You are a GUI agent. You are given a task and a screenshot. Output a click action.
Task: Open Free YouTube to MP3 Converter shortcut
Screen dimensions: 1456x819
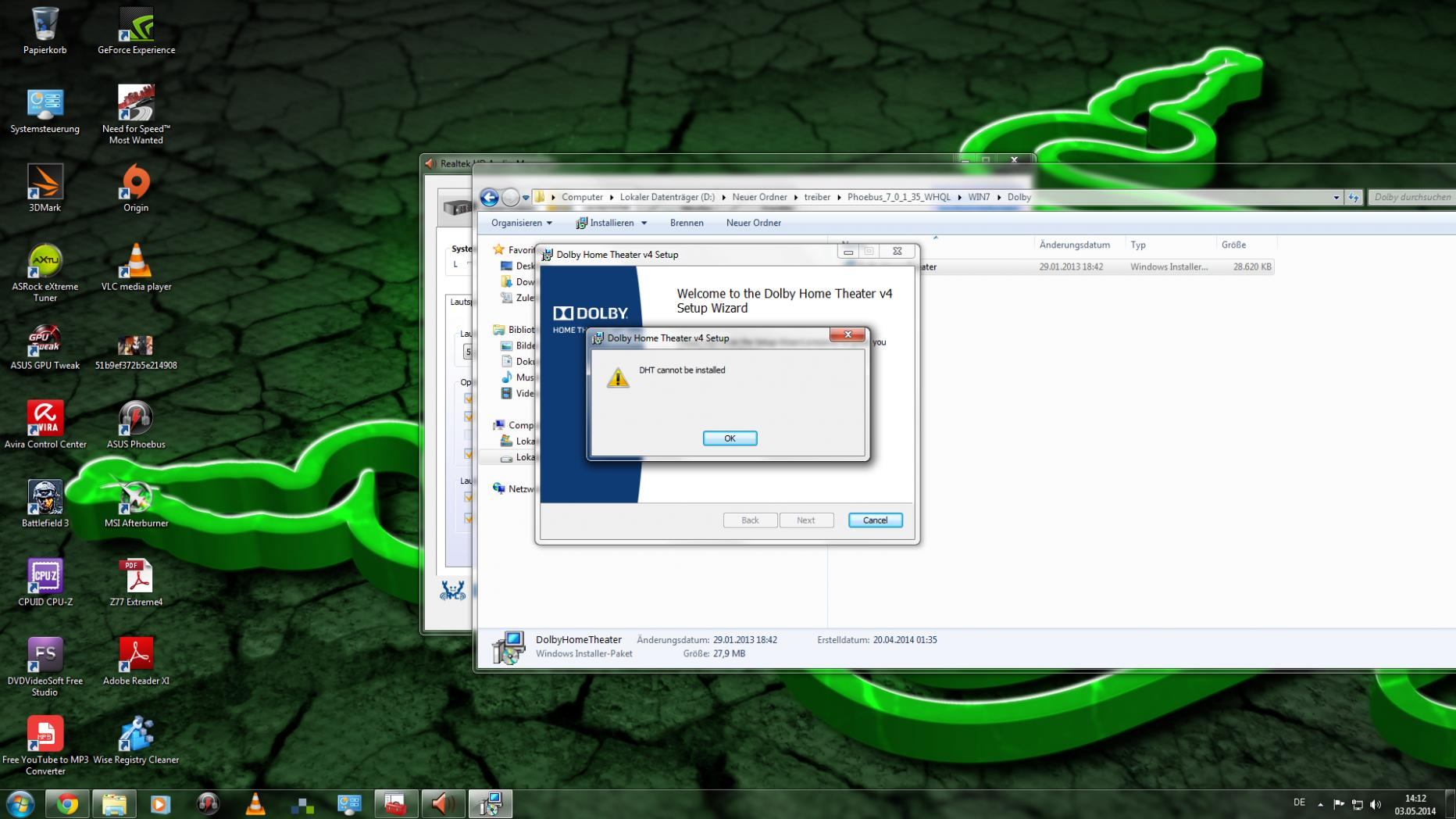click(45, 746)
